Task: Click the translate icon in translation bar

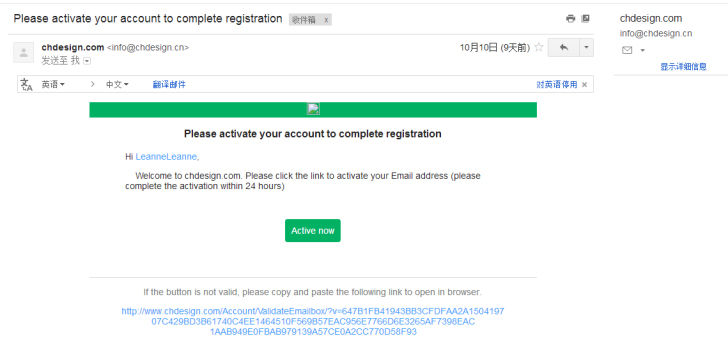Action: (x=26, y=85)
